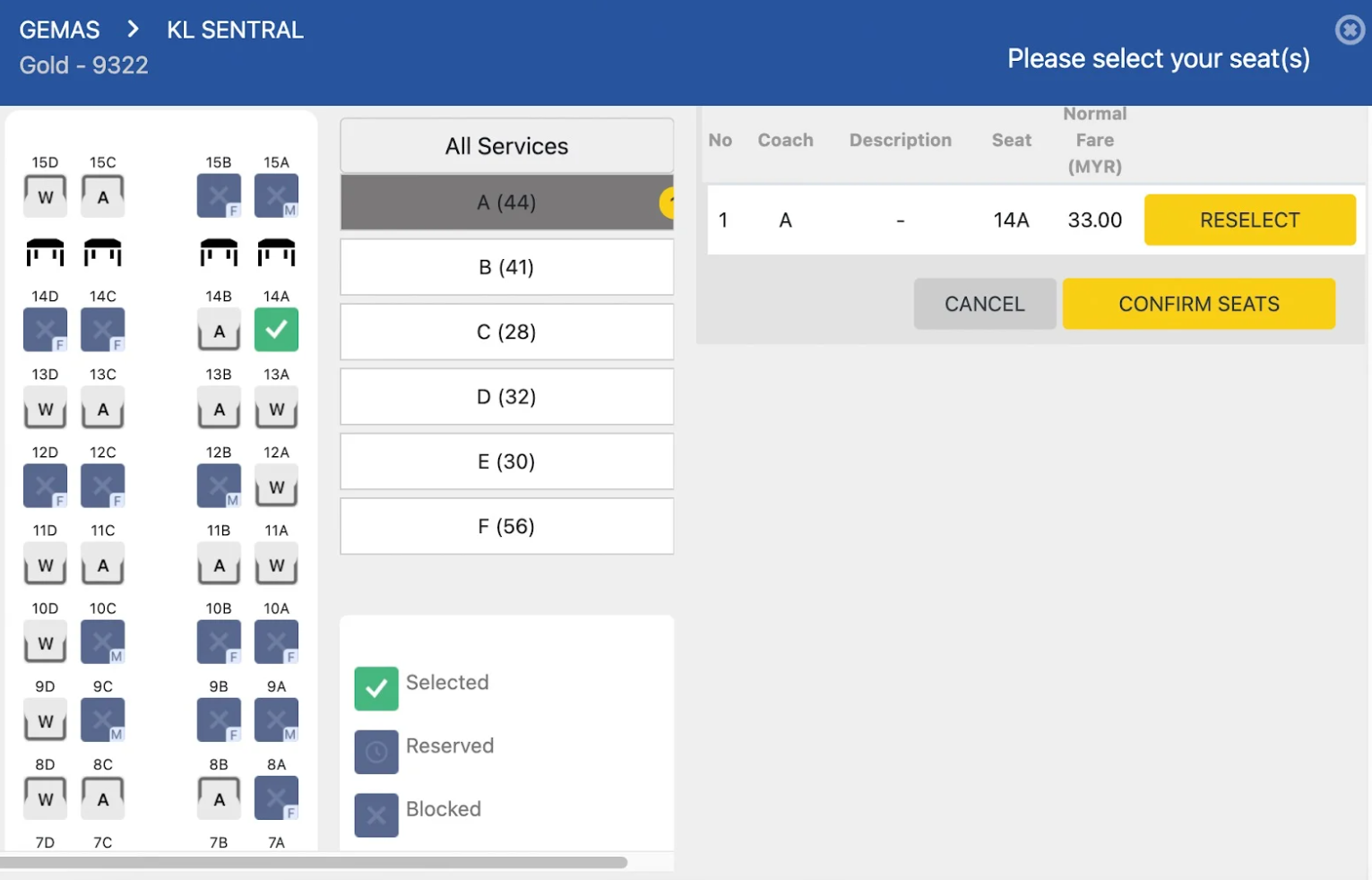Viewport: 1372px width, 880px height.
Task: Click RESELECT for seat 14A
Action: coord(1249,220)
